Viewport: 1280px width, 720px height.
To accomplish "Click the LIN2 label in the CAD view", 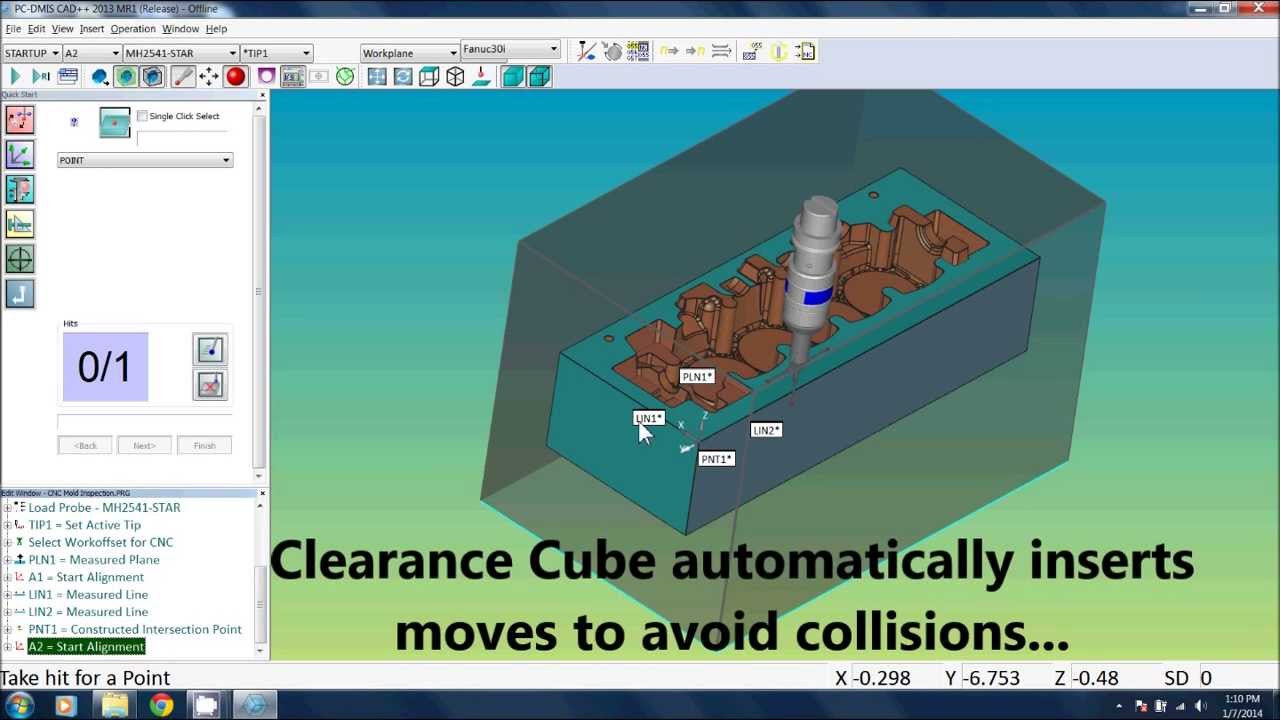I will (x=766, y=430).
